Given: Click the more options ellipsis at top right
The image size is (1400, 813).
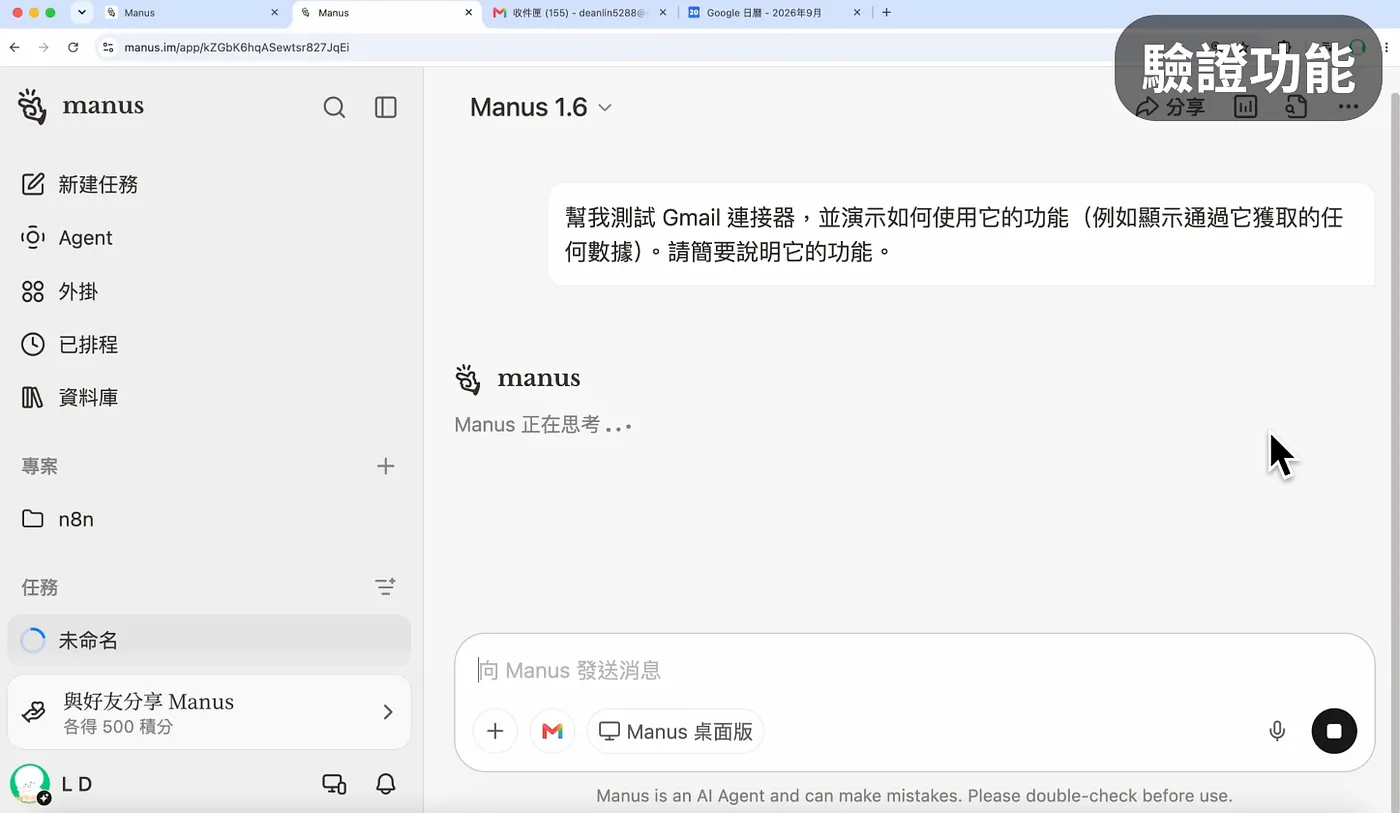Looking at the screenshot, I should 1348,107.
